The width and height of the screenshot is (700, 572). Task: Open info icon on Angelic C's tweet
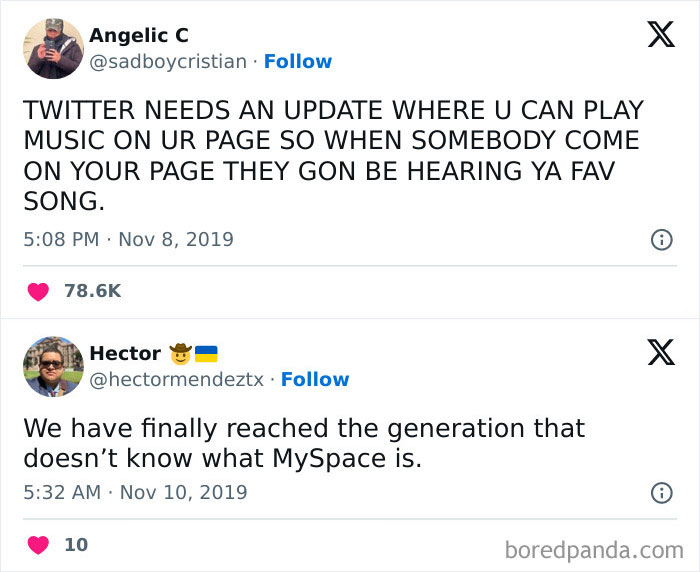click(662, 240)
